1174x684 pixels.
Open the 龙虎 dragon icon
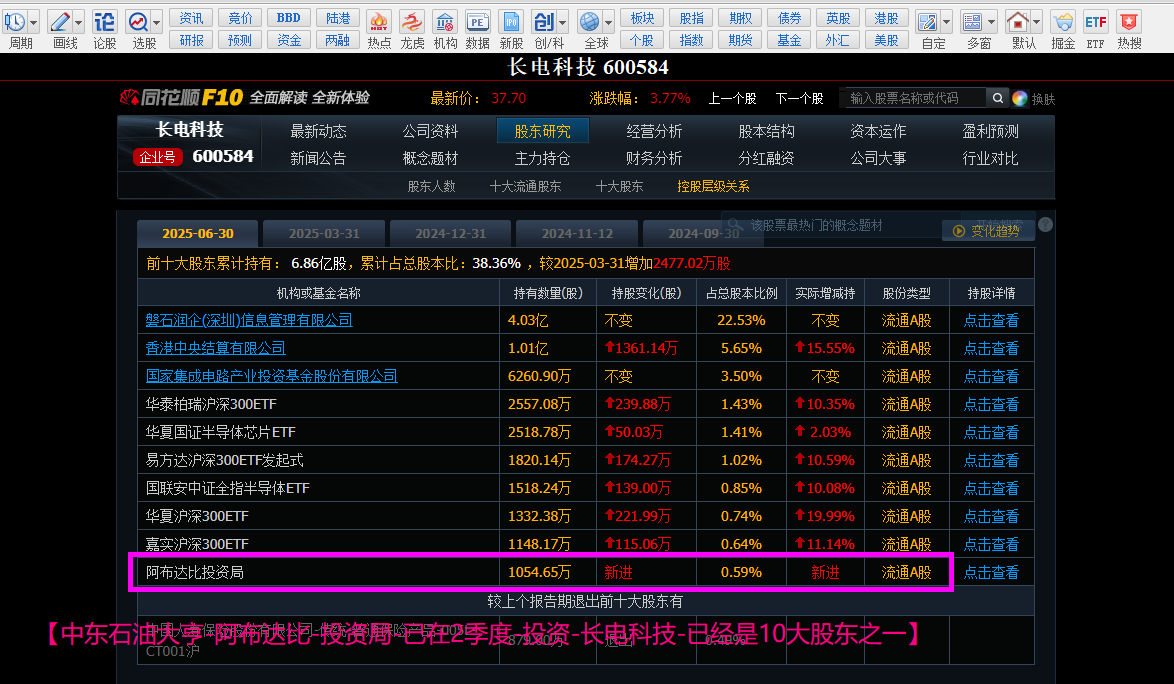412,22
